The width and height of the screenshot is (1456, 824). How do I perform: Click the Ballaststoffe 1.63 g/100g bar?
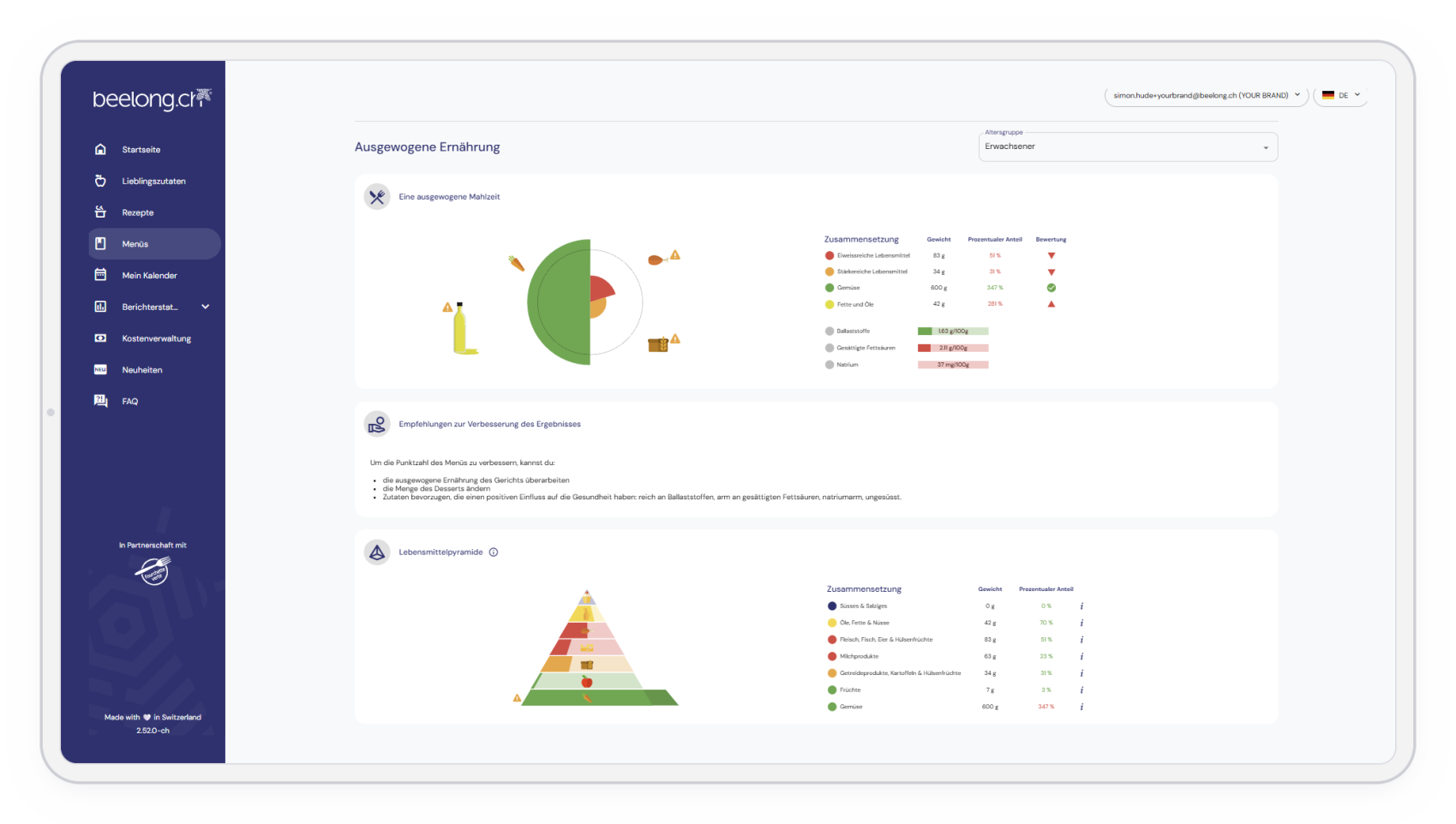pyautogui.click(x=953, y=331)
